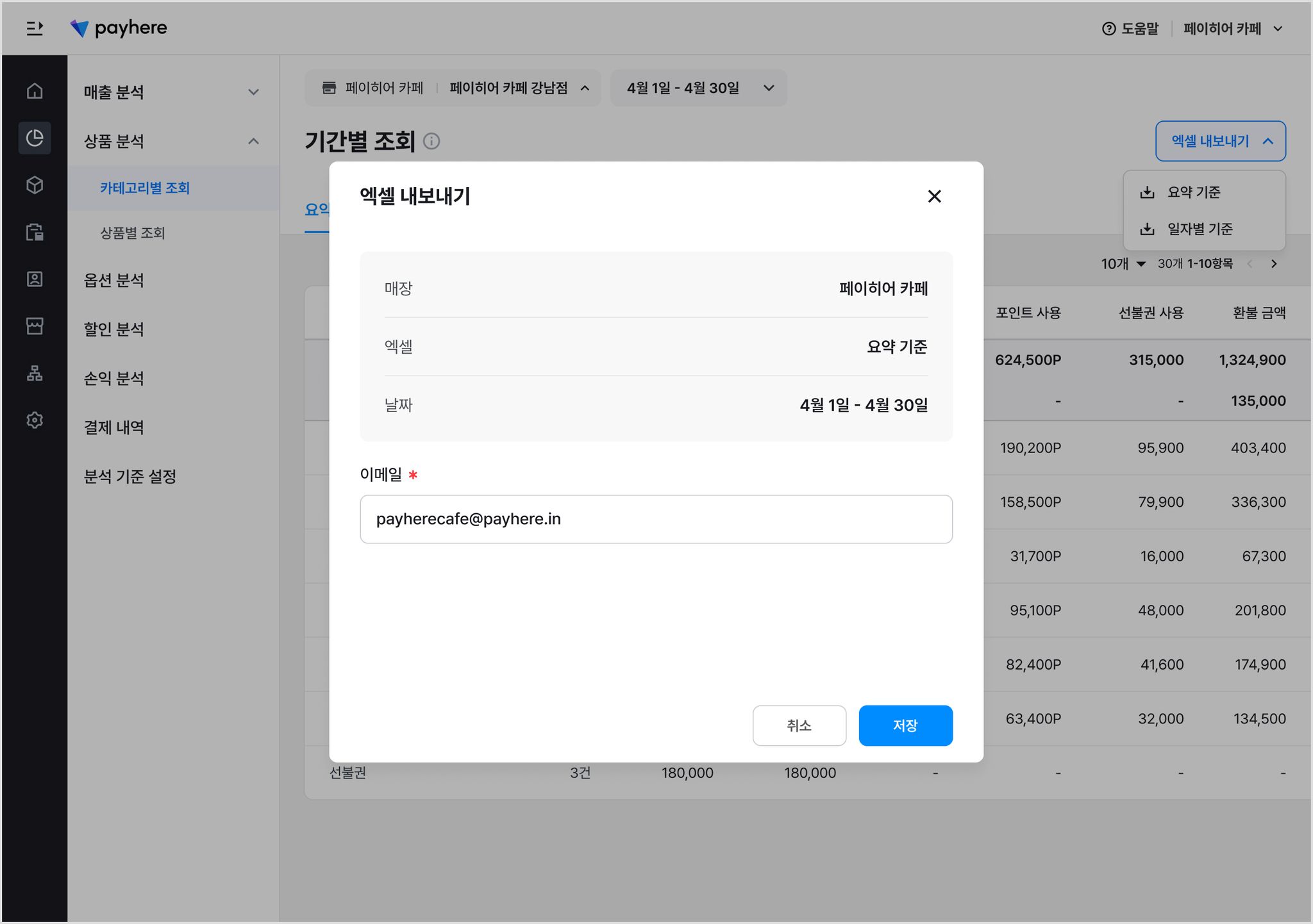
Task: Select 요약 기준 export option
Action: point(1204,192)
